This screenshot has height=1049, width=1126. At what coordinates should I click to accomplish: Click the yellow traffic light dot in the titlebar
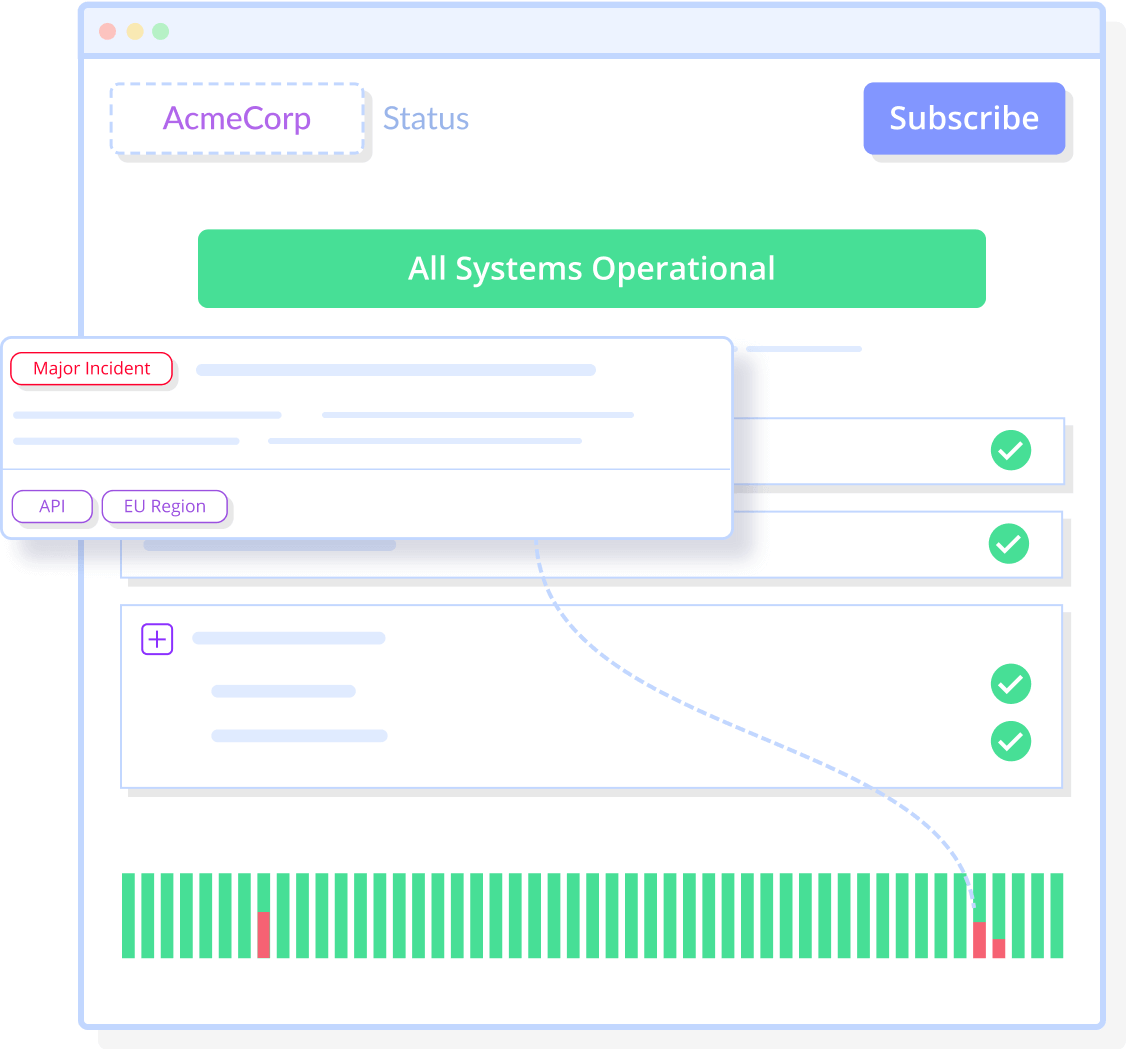coord(133,31)
